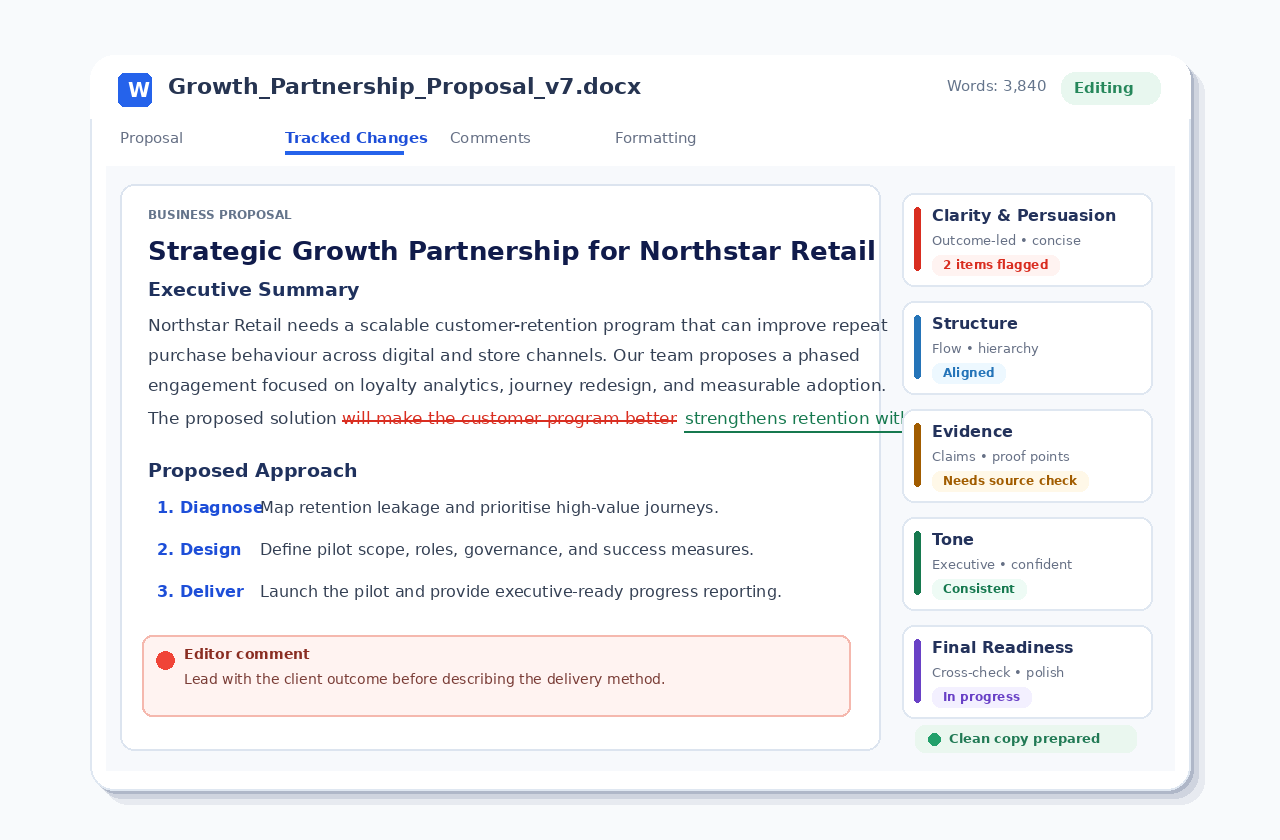Image resolution: width=1280 pixels, height=840 pixels.
Task: Switch to the Tracked Changes tab
Action: [x=356, y=138]
